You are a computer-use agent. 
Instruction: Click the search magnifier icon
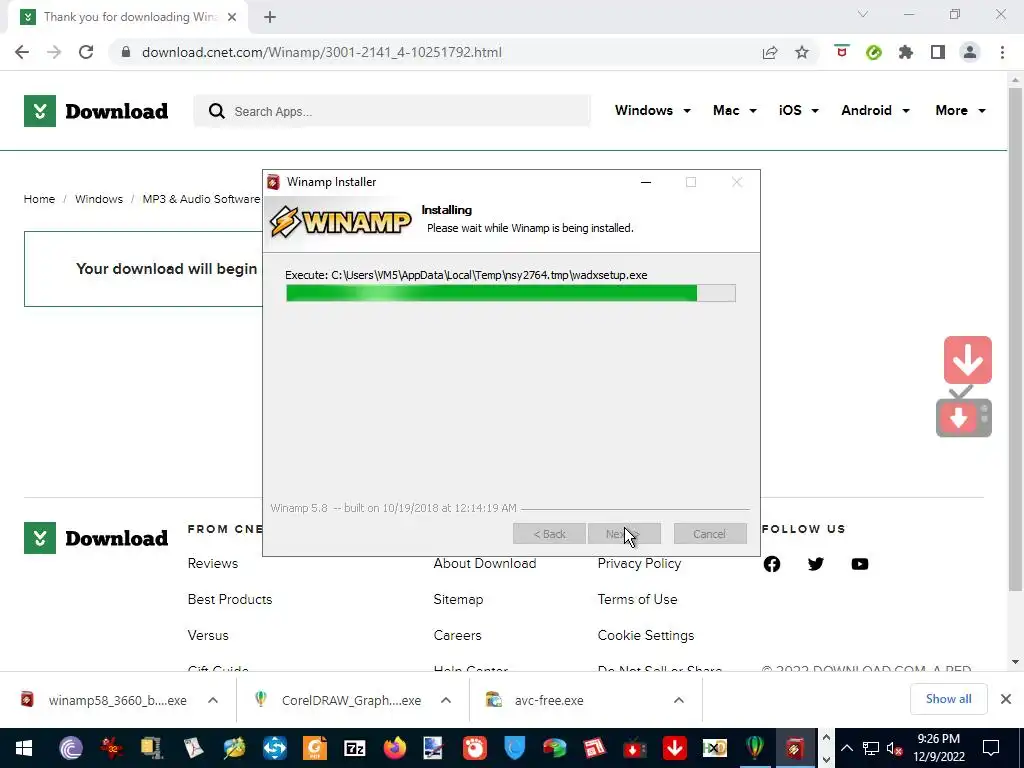(217, 111)
